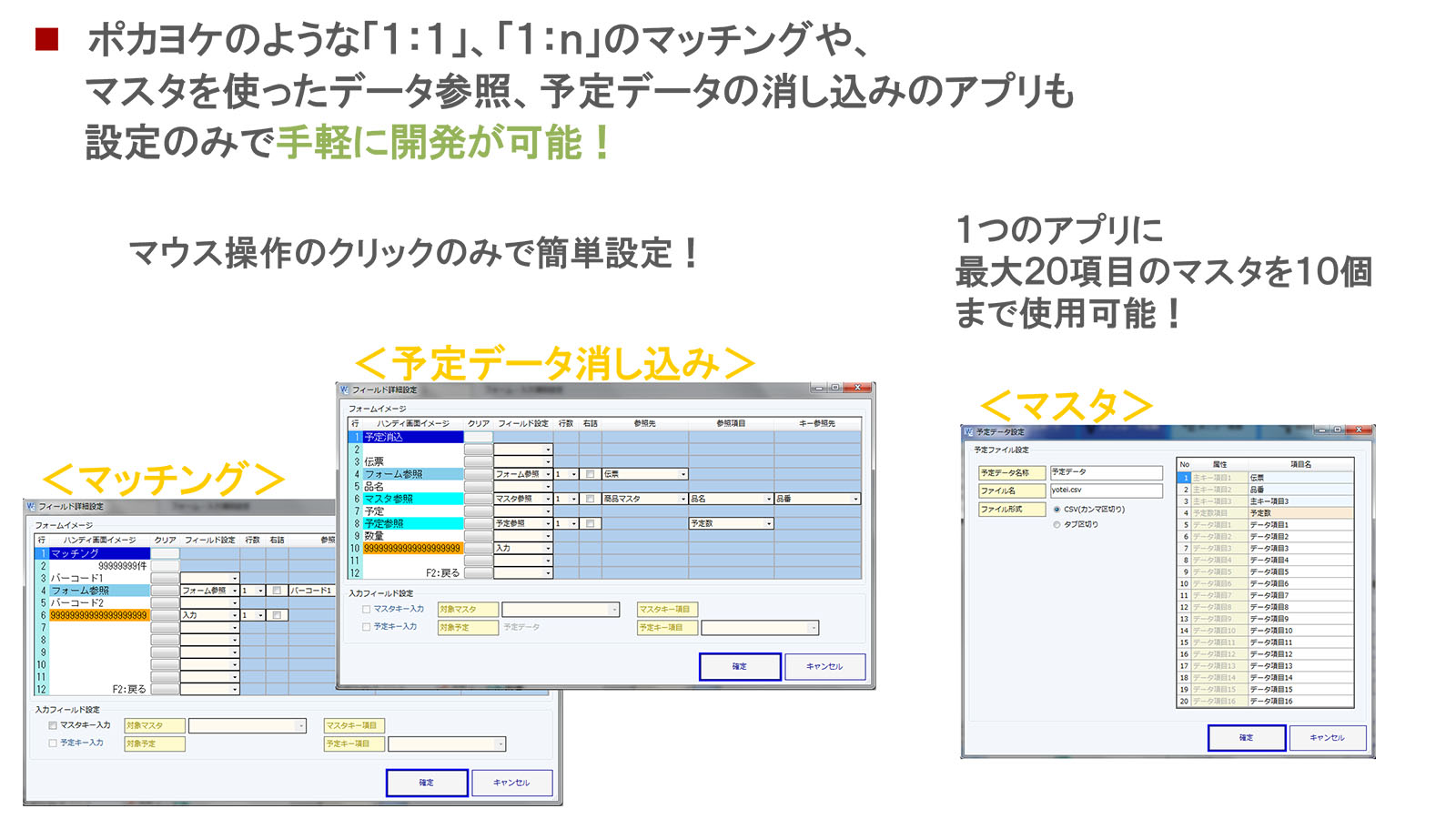The image size is (1456, 819).
Task: Maximize the 予定データ消し込み field settings window
Action: point(835,388)
